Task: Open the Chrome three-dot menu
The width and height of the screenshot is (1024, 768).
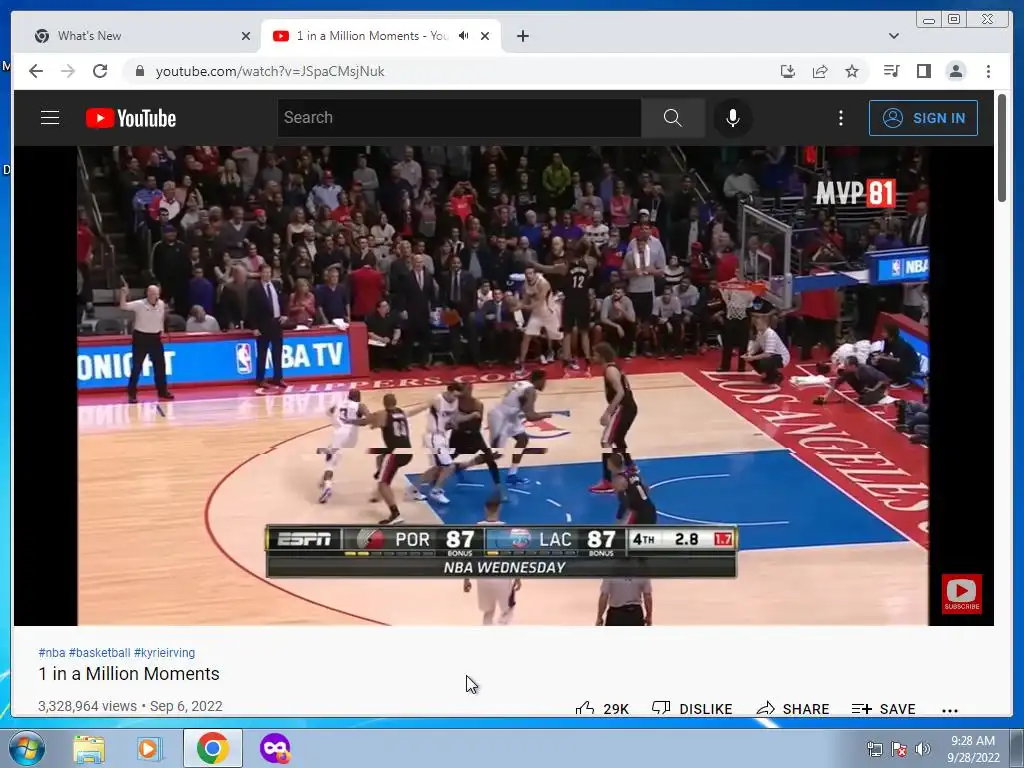Action: (988, 71)
